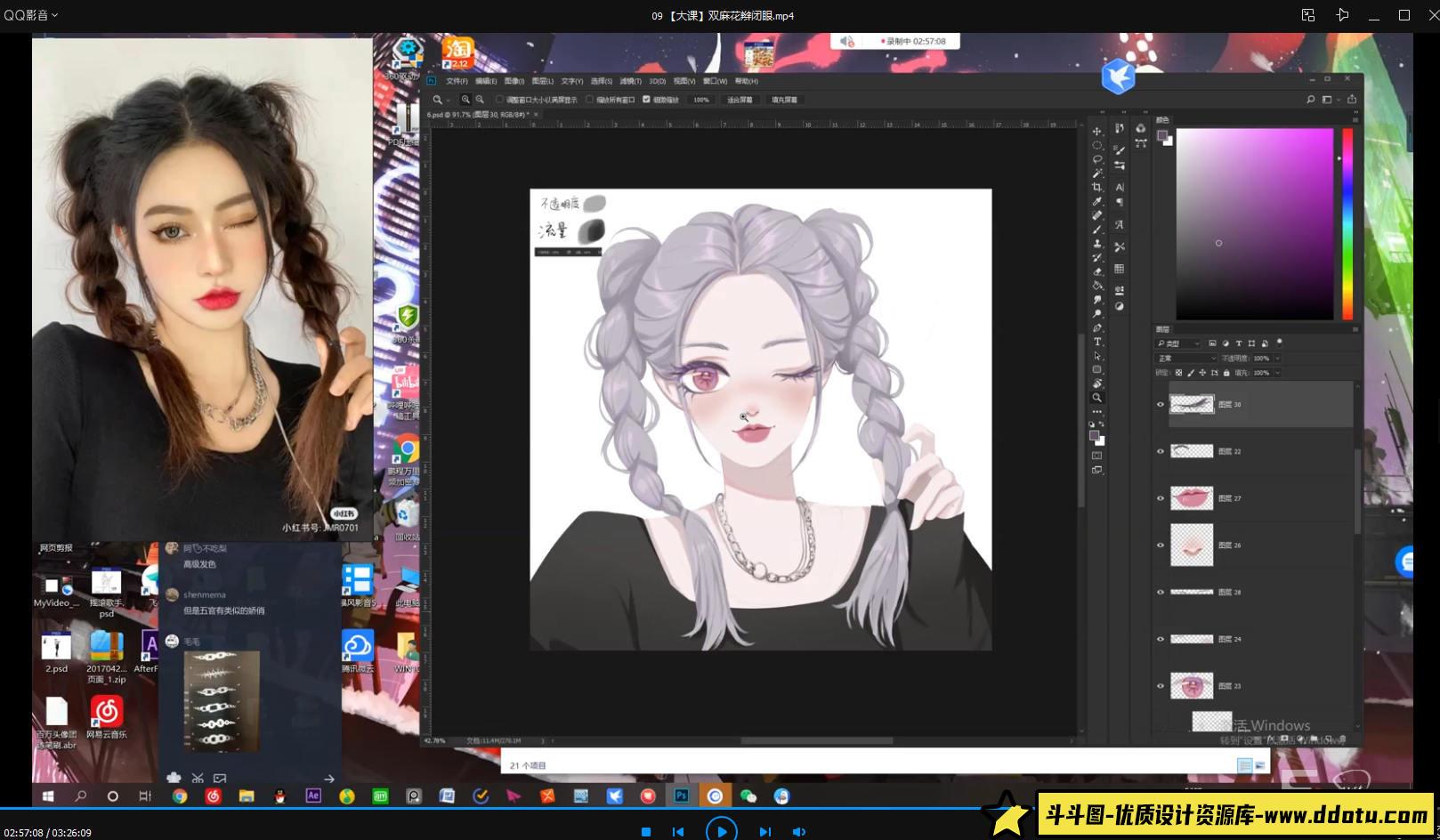The image size is (1440, 840).
Task: Open the 窗口(W) menu
Action: pos(715,81)
